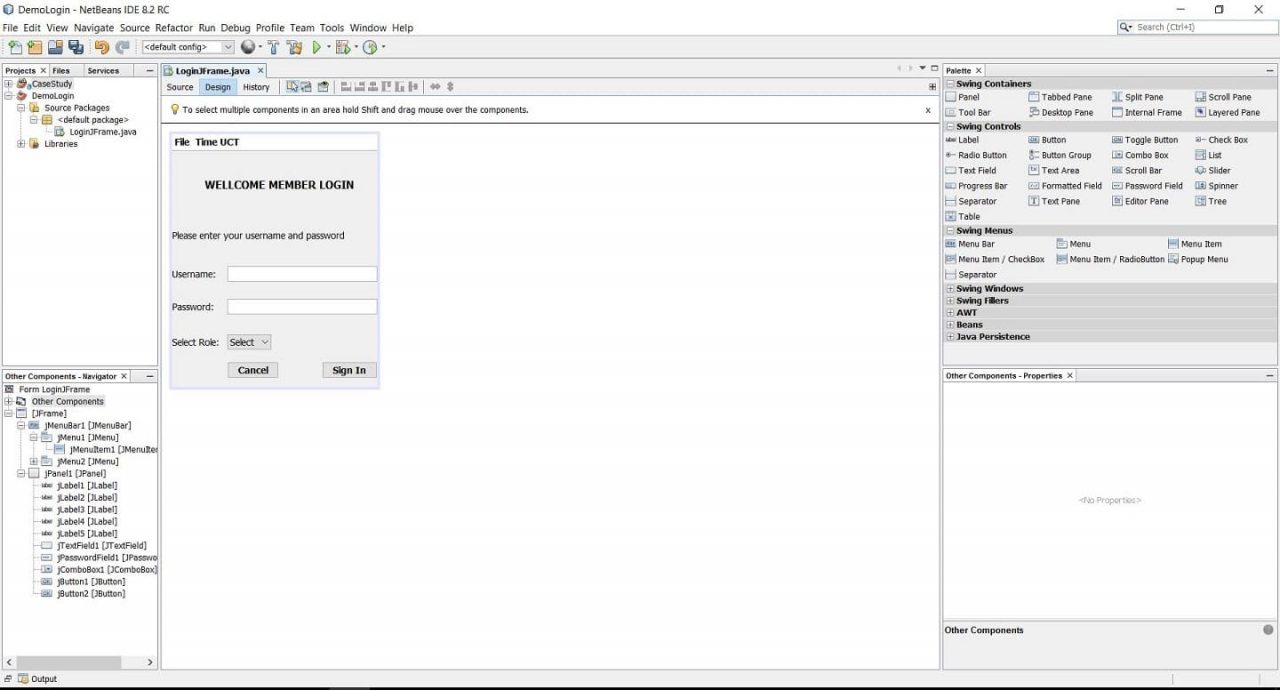
Task: Select the Save All toolbar icon
Action: pyautogui.click(x=76, y=47)
